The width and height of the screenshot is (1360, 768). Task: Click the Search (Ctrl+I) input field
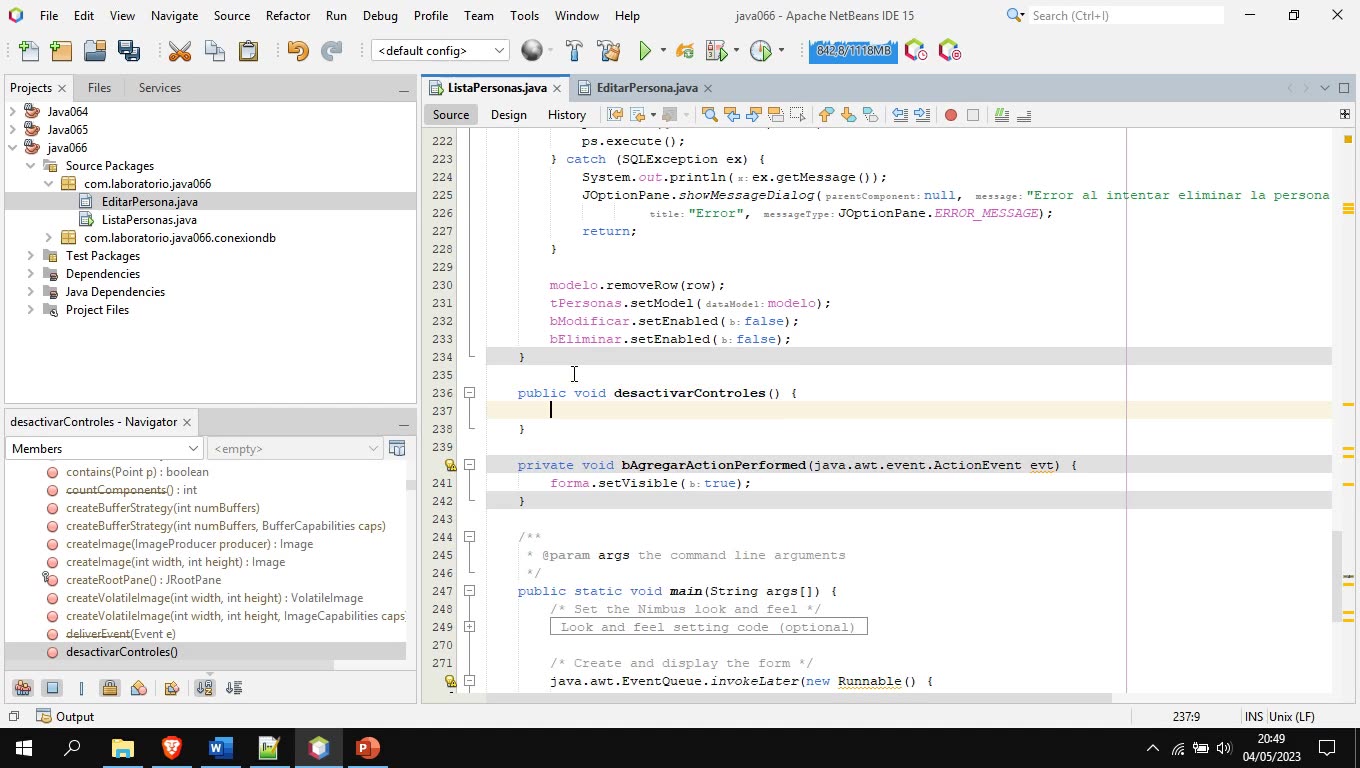coord(1126,15)
